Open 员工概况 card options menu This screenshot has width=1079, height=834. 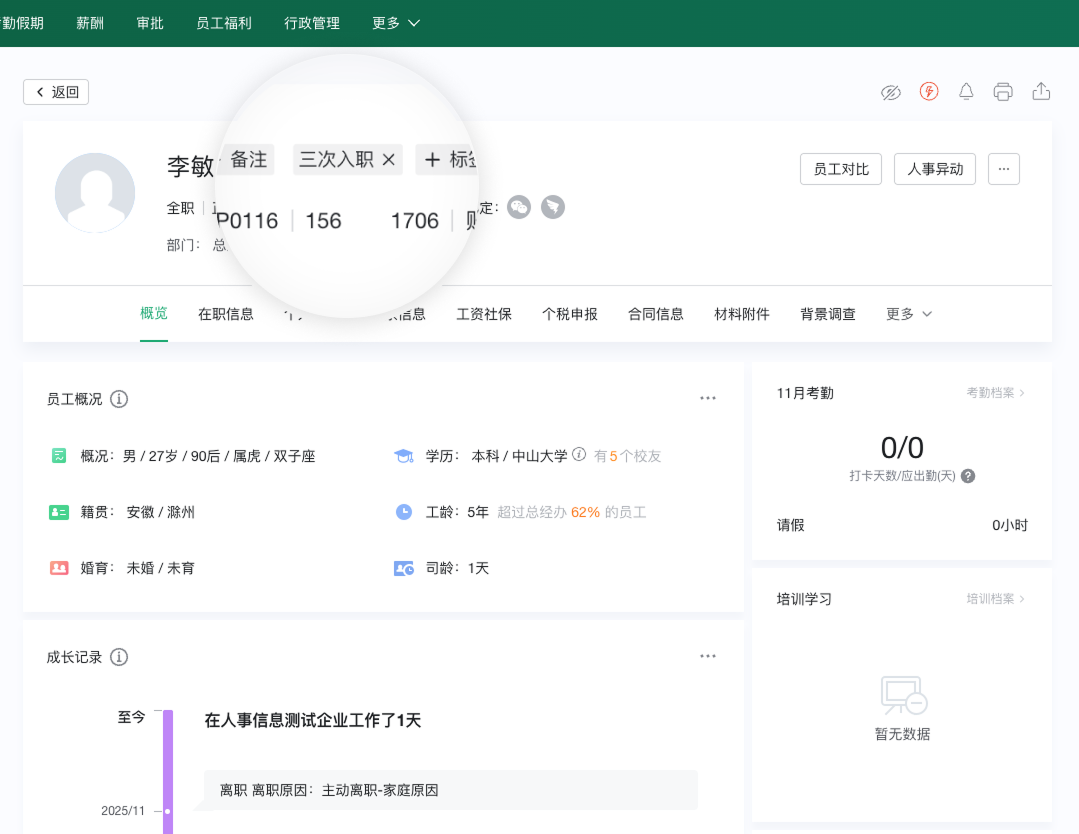[x=708, y=398]
